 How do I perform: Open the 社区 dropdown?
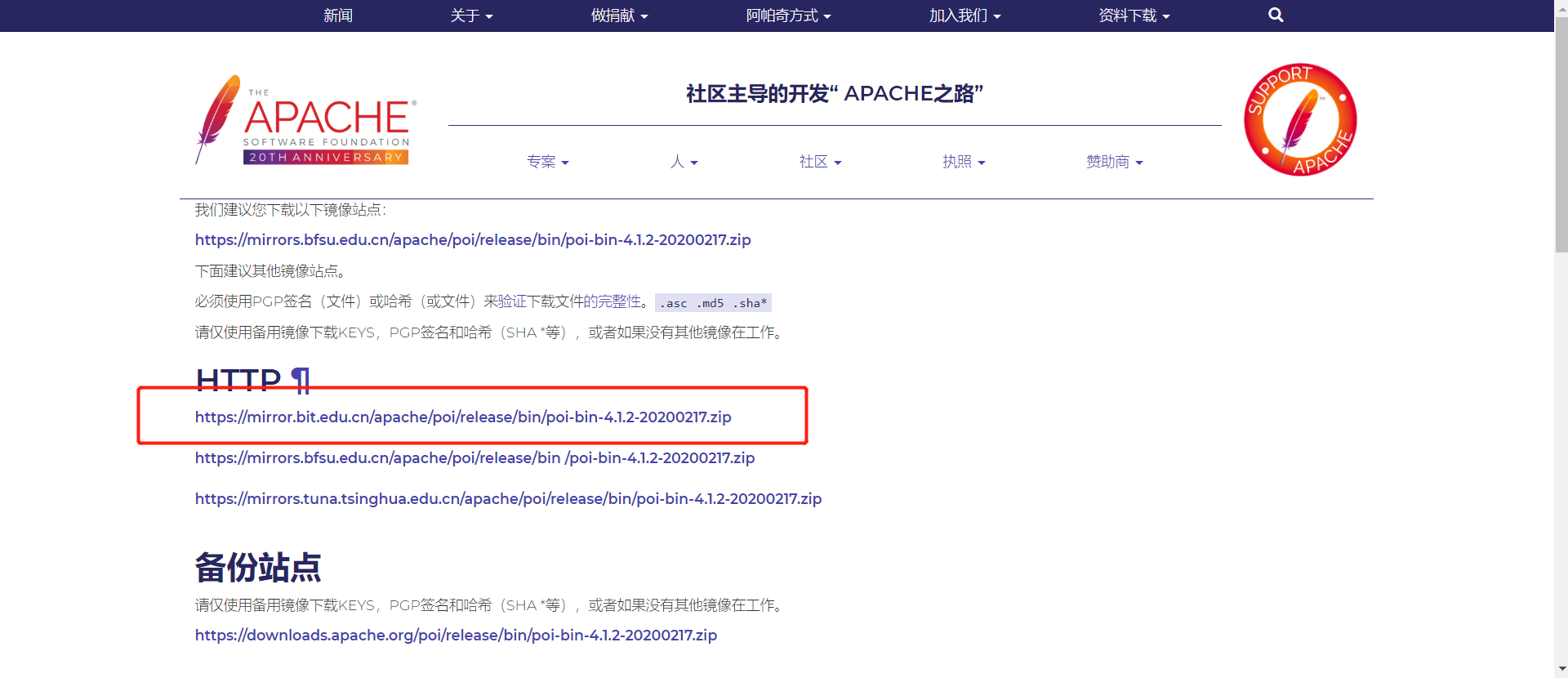point(820,162)
